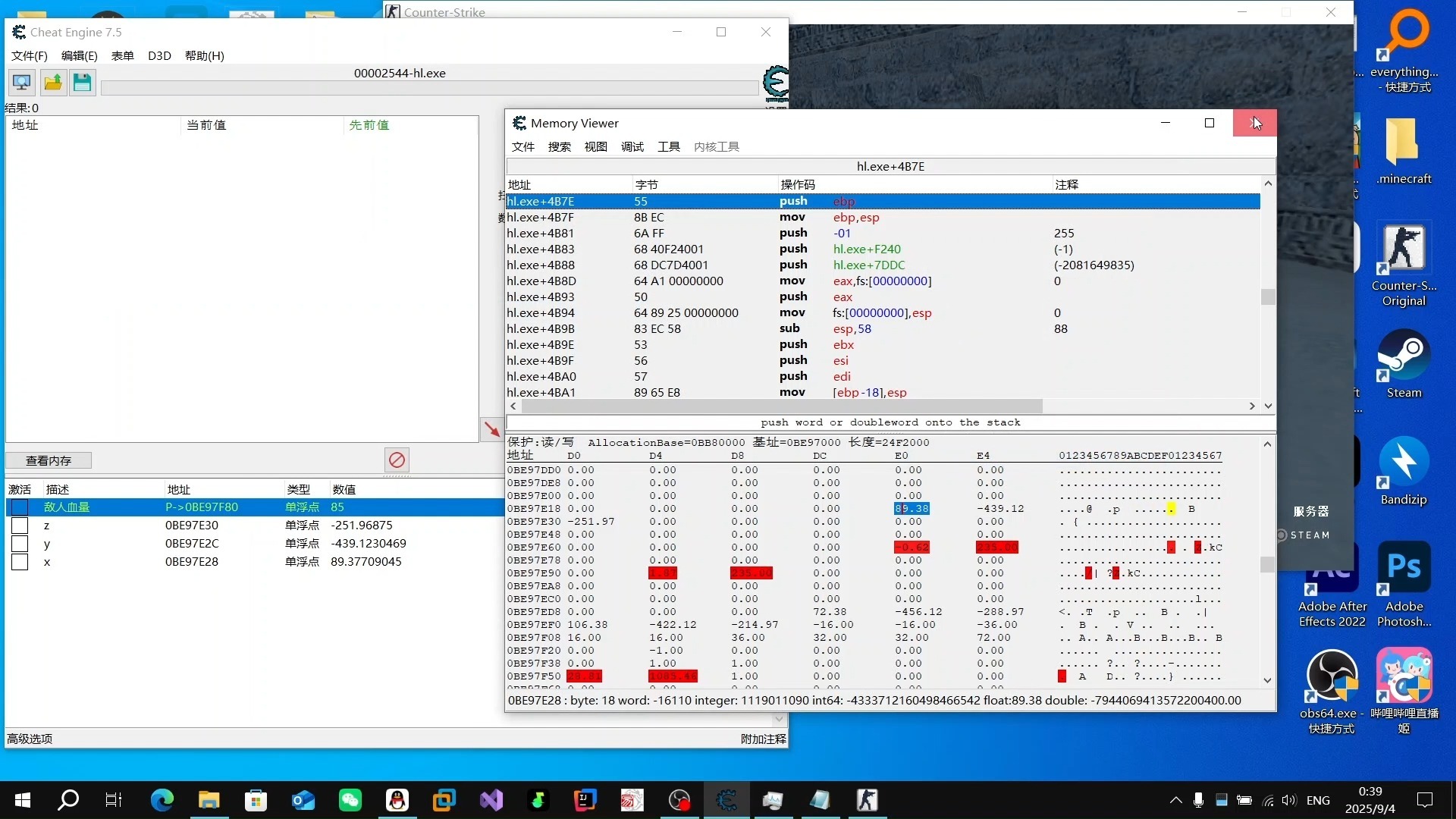The width and height of the screenshot is (1456, 819).
Task: Click the Cheat Engine settings logo
Action: (x=776, y=83)
